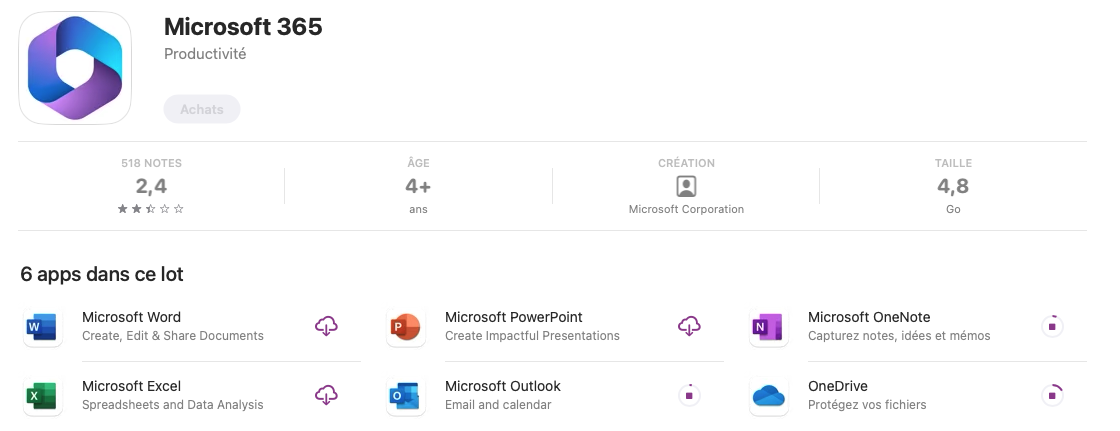Stop the Microsoft Outlook download
This screenshot has width=1120, height=431.
pyautogui.click(x=689, y=395)
